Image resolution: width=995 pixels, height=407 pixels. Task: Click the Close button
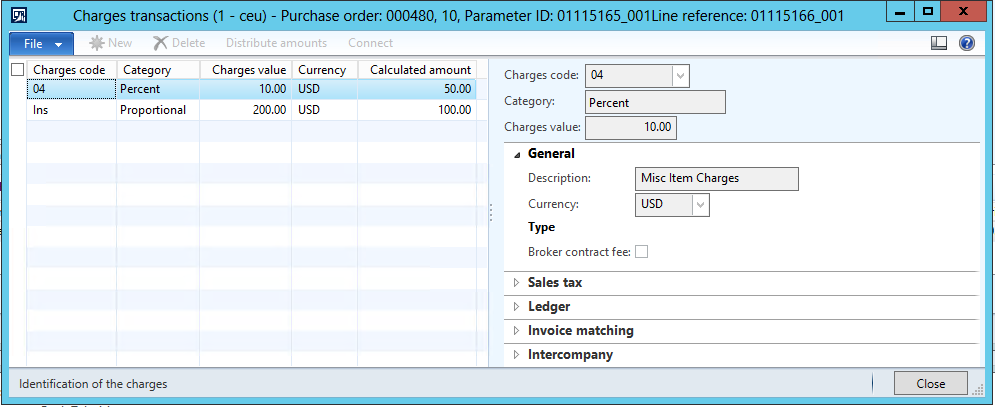[930, 383]
